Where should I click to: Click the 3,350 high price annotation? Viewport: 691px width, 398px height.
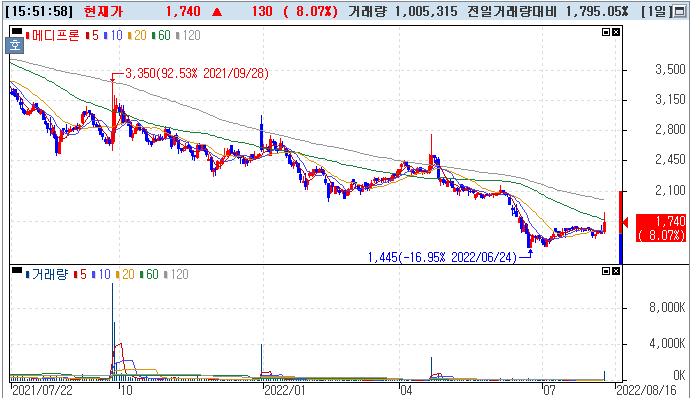(x=197, y=73)
